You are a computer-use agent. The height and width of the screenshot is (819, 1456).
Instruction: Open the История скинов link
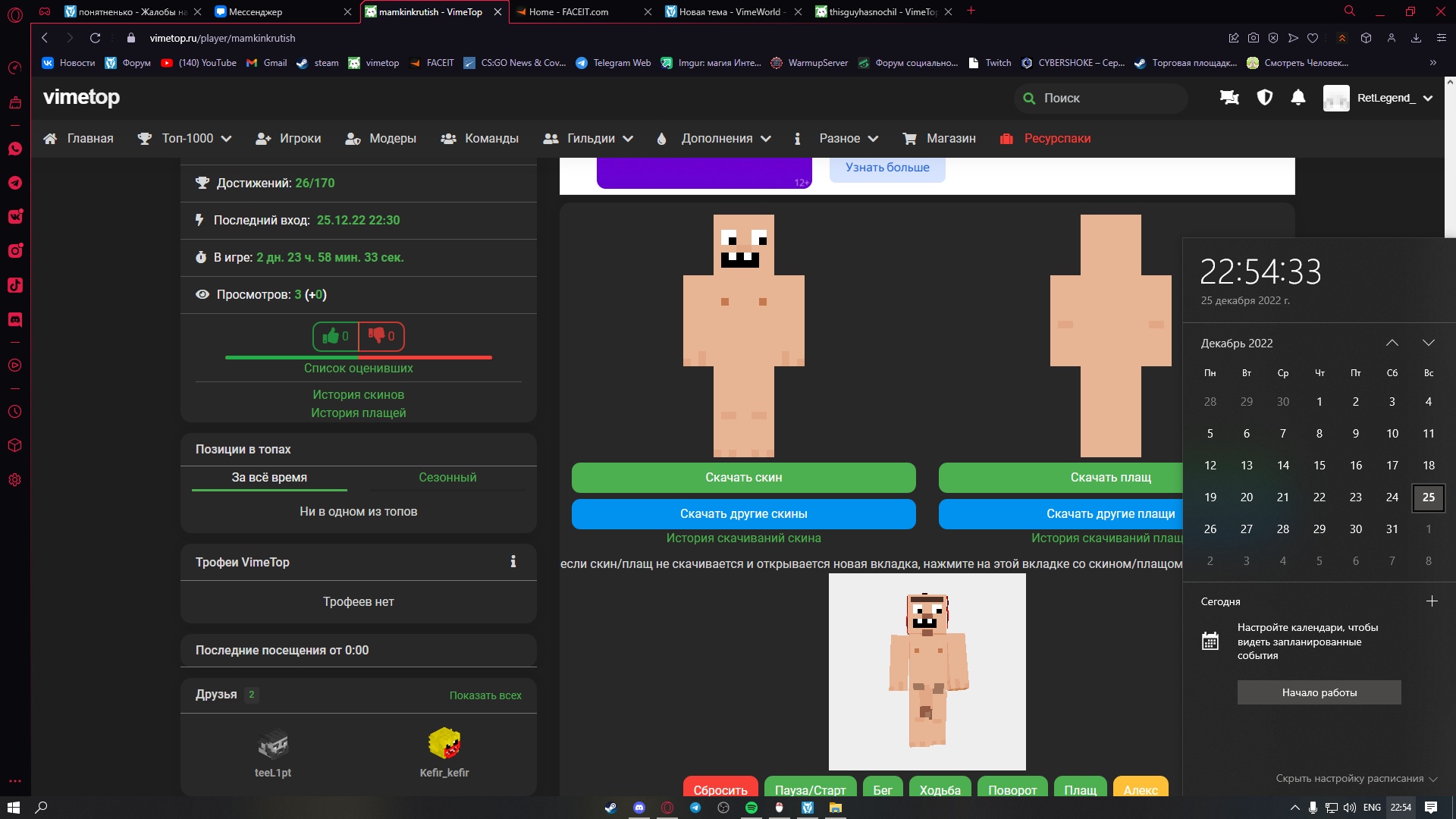click(x=358, y=394)
